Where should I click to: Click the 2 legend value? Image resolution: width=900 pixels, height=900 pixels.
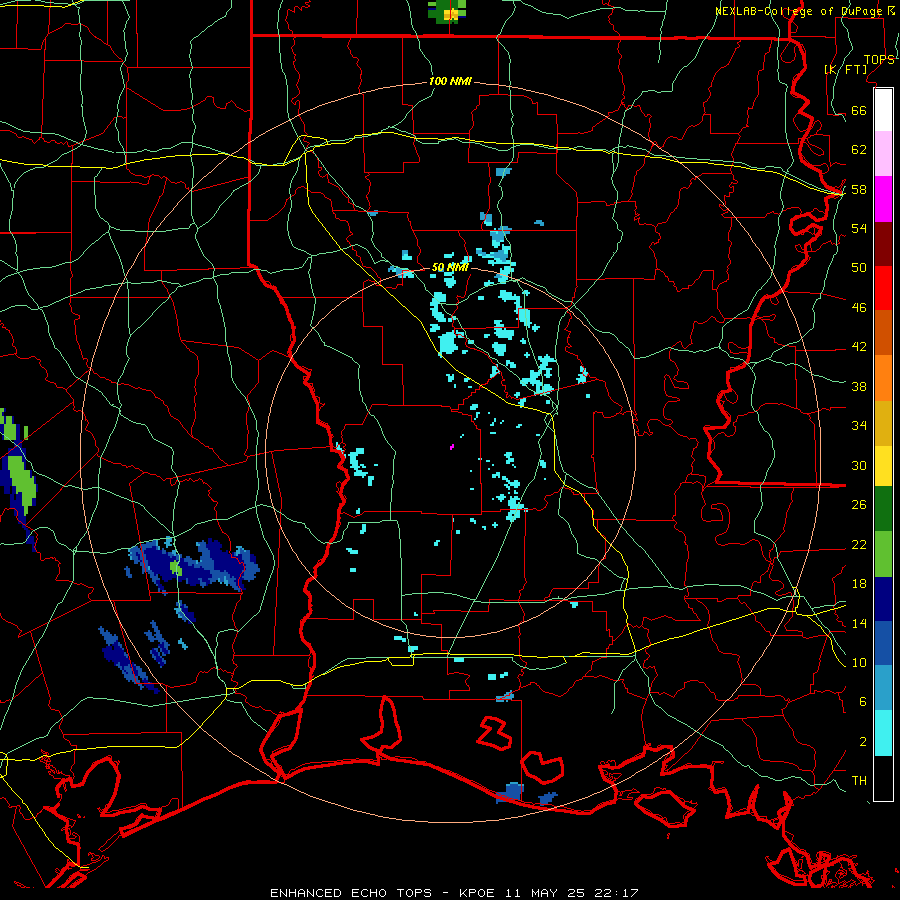coord(862,742)
